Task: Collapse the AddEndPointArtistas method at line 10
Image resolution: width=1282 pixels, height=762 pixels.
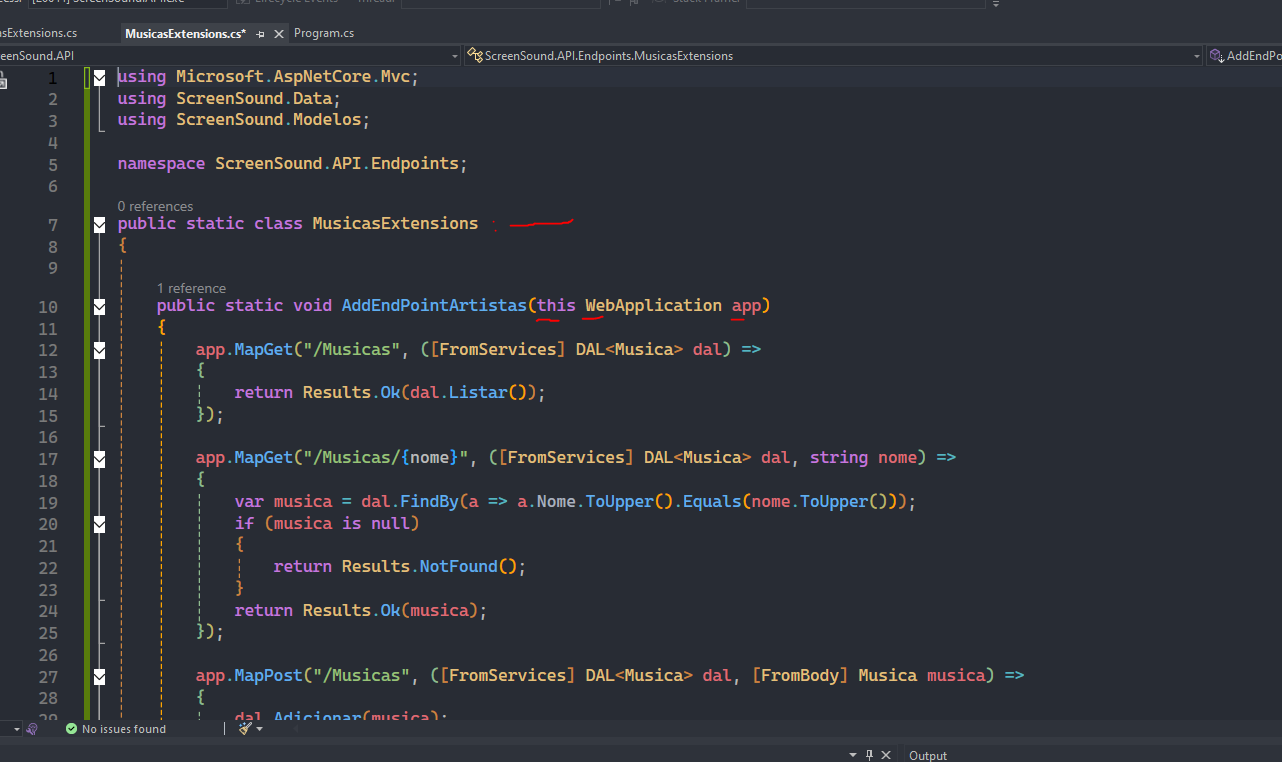Action: [99, 307]
